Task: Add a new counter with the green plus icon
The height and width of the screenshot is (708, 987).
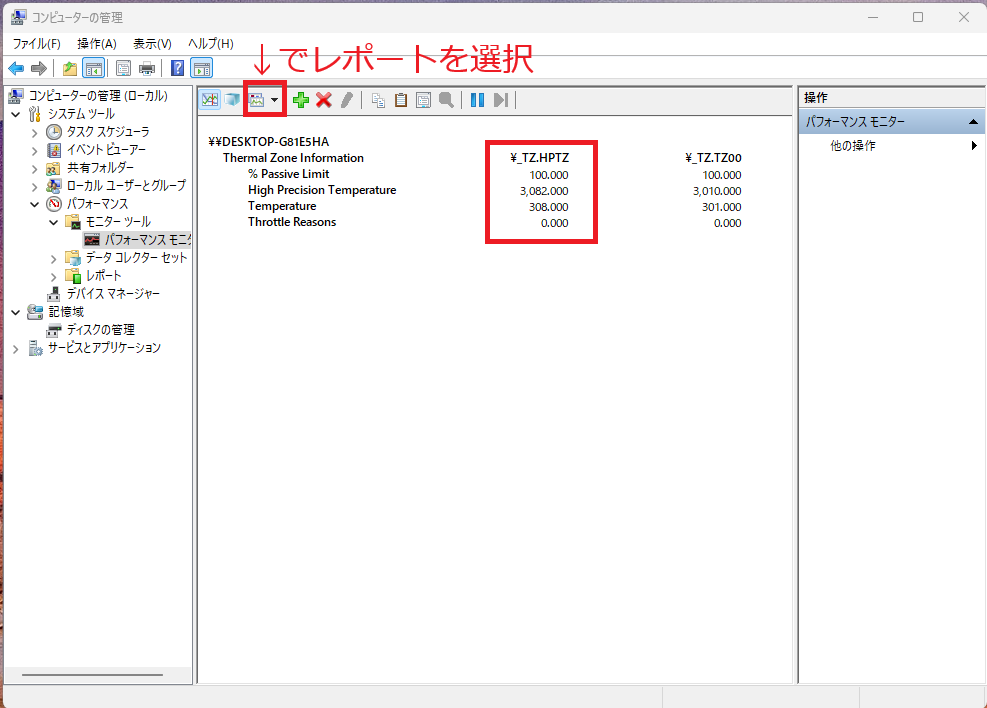Action: [x=300, y=100]
